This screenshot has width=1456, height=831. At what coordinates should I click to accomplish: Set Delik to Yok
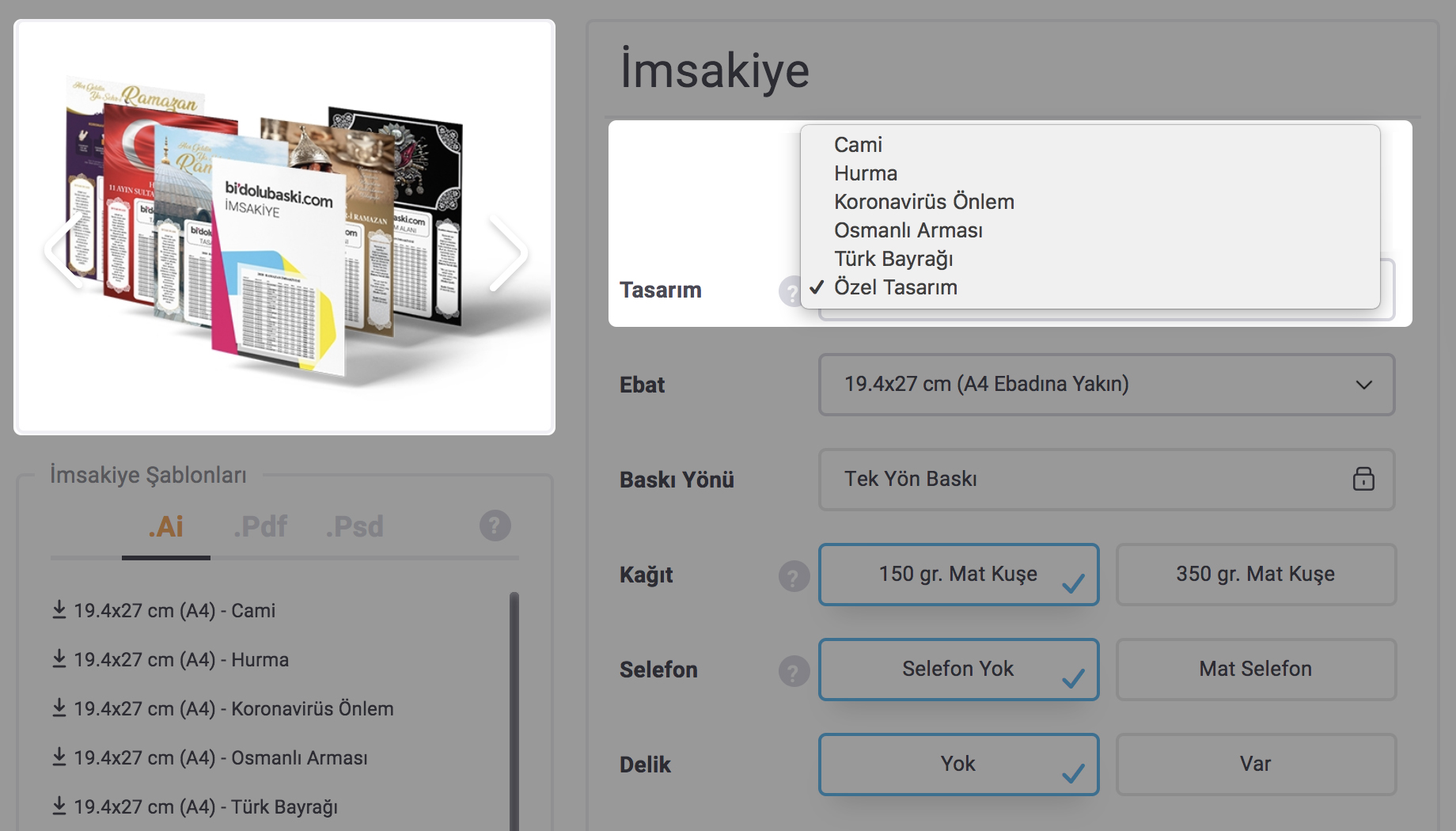[958, 765]
